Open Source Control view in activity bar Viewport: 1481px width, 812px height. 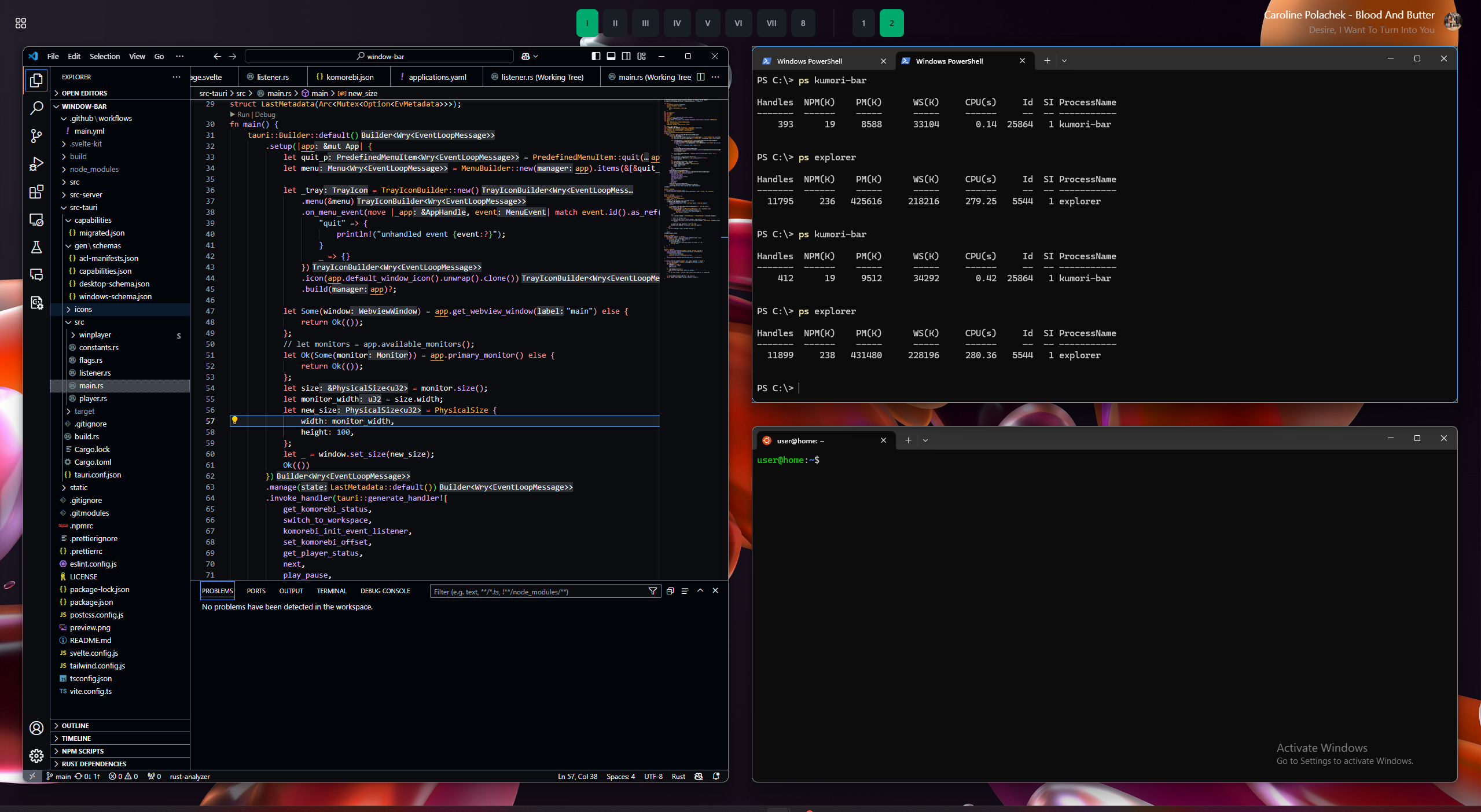click(x=36, y=136)
